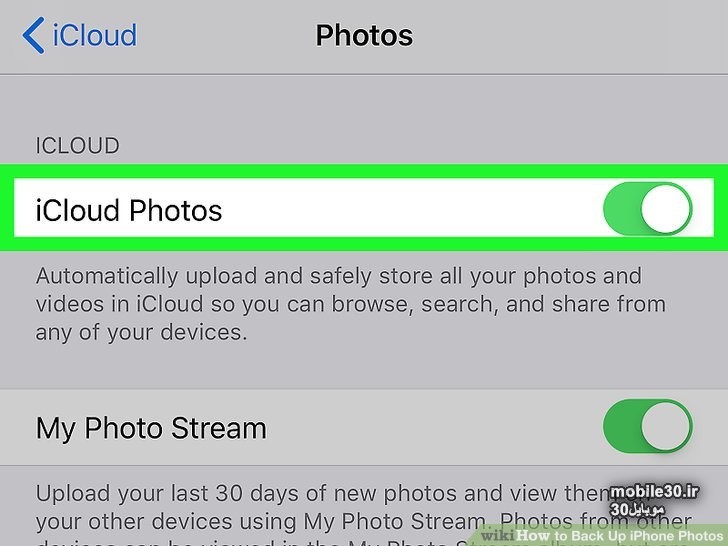Click the bright green highlight border
The image size is (728, 546).
point(364,171)
